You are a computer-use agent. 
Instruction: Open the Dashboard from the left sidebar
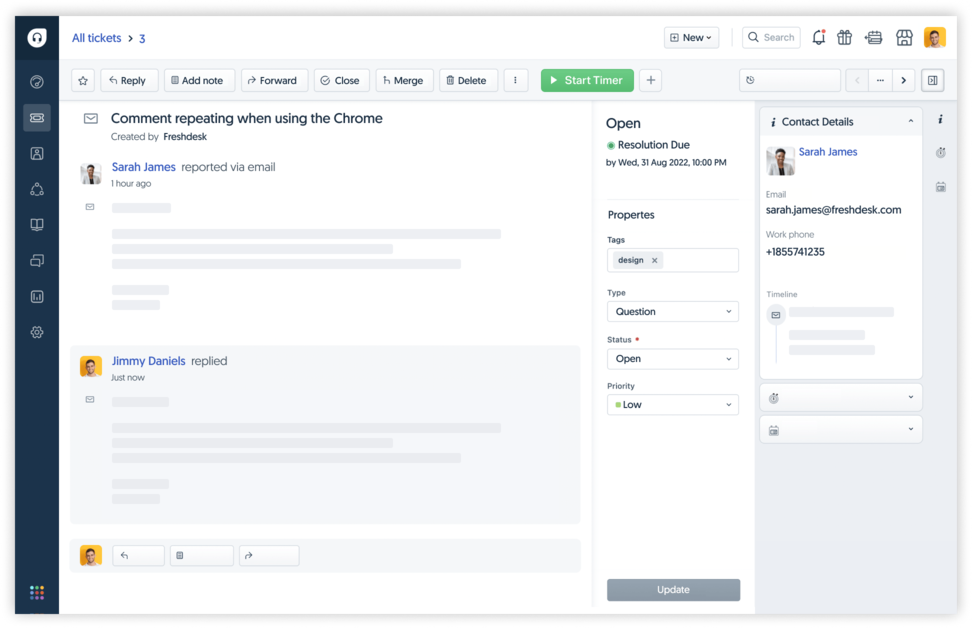point(36,82)
